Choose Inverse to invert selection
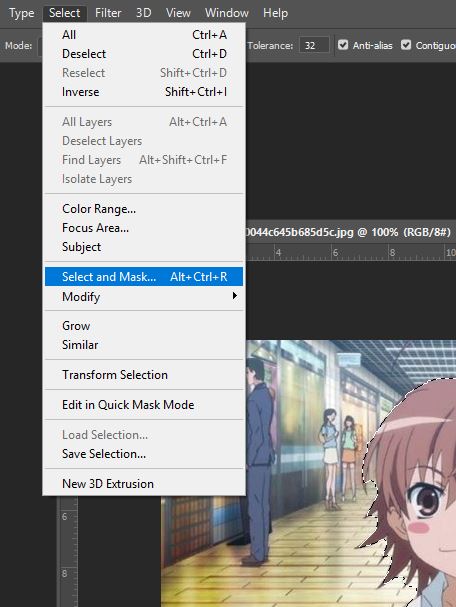 (144, 92)
